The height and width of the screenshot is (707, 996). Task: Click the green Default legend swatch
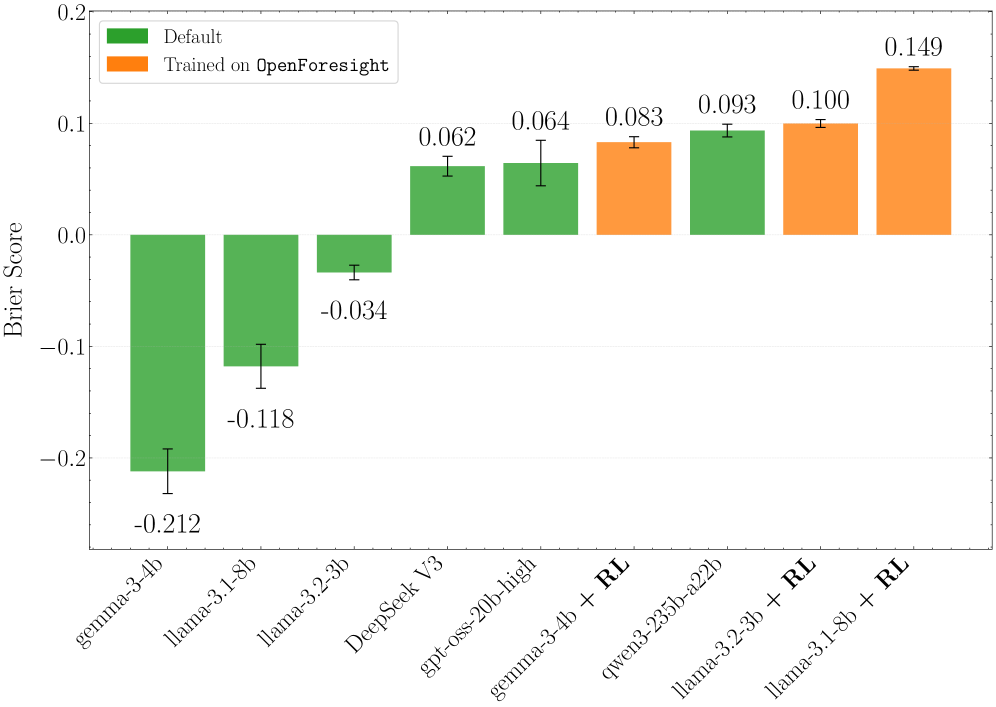(x=127, y=37)
